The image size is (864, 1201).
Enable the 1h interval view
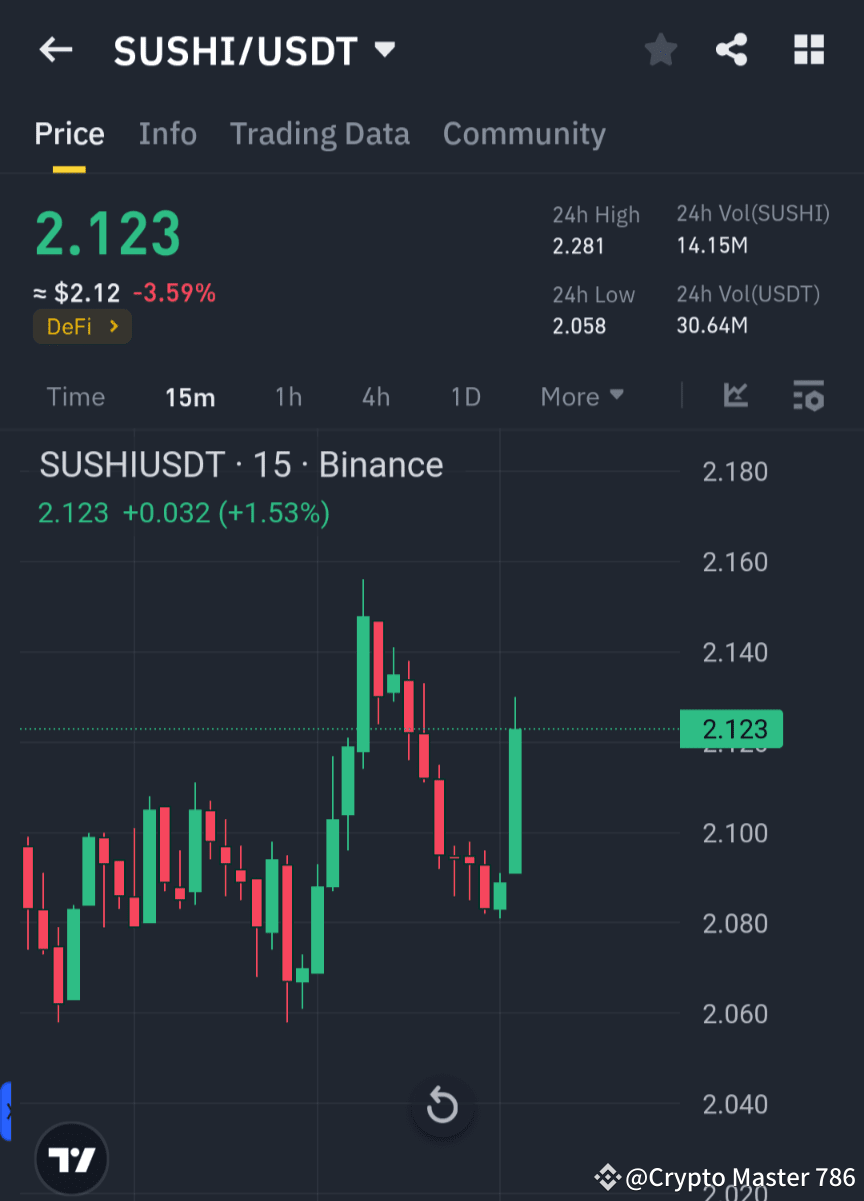coord(288,396)
